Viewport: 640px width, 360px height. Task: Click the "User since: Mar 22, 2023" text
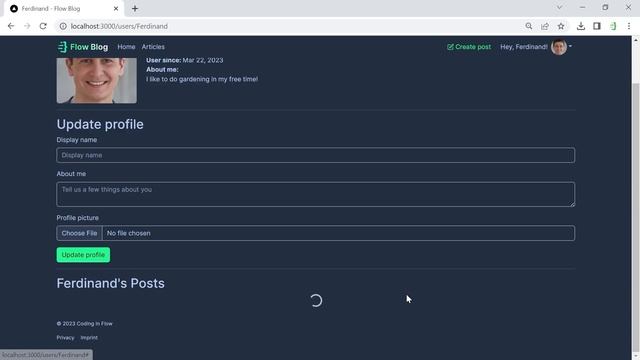tap(185, 60)
